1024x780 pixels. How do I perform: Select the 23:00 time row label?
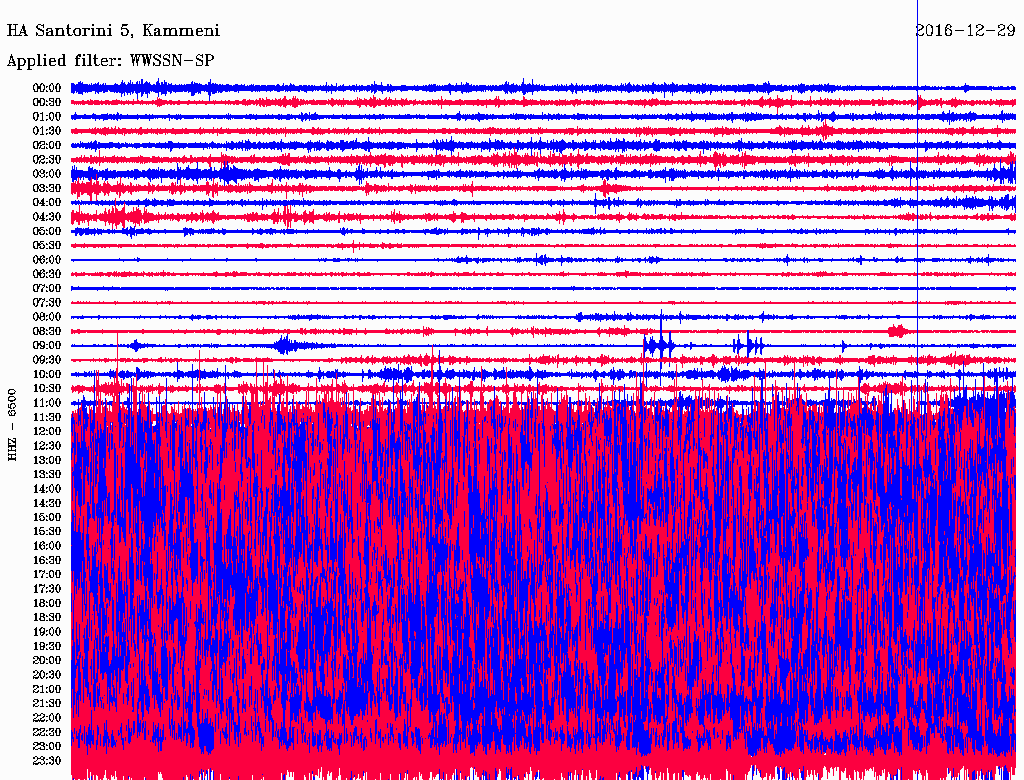[47, 747]
